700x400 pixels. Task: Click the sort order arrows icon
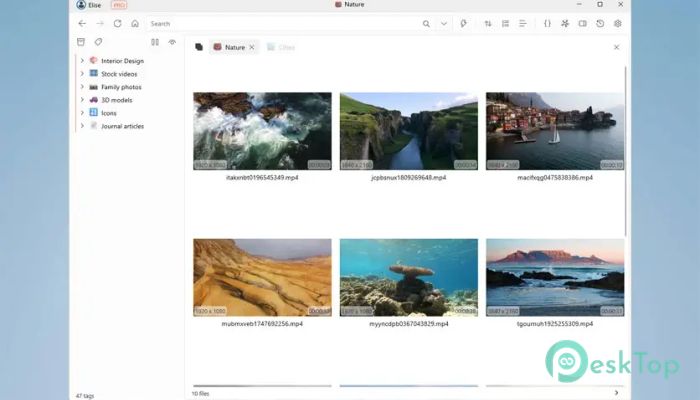(x=488, y=23)
